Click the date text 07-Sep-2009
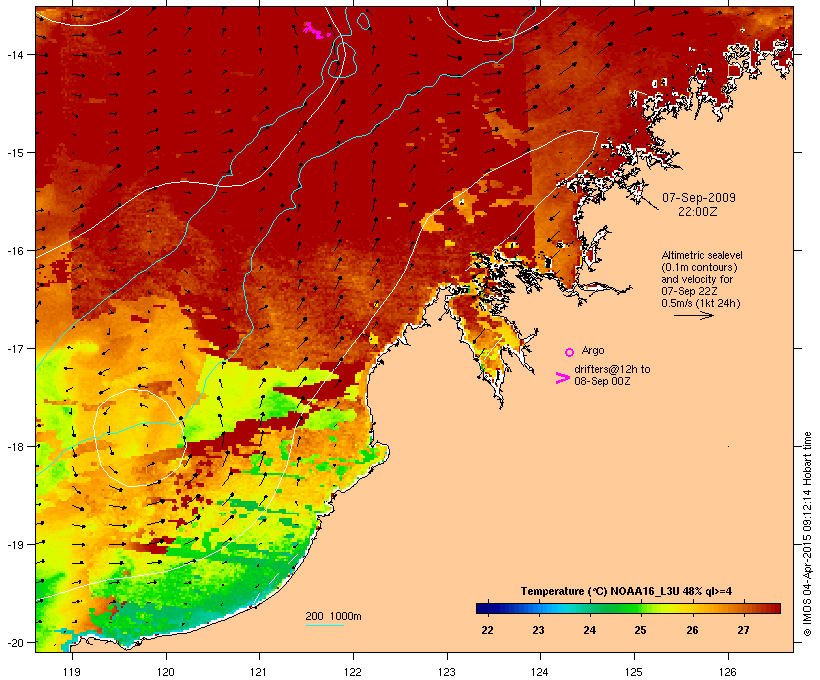820x680 pixels. [x=699, y=198]
